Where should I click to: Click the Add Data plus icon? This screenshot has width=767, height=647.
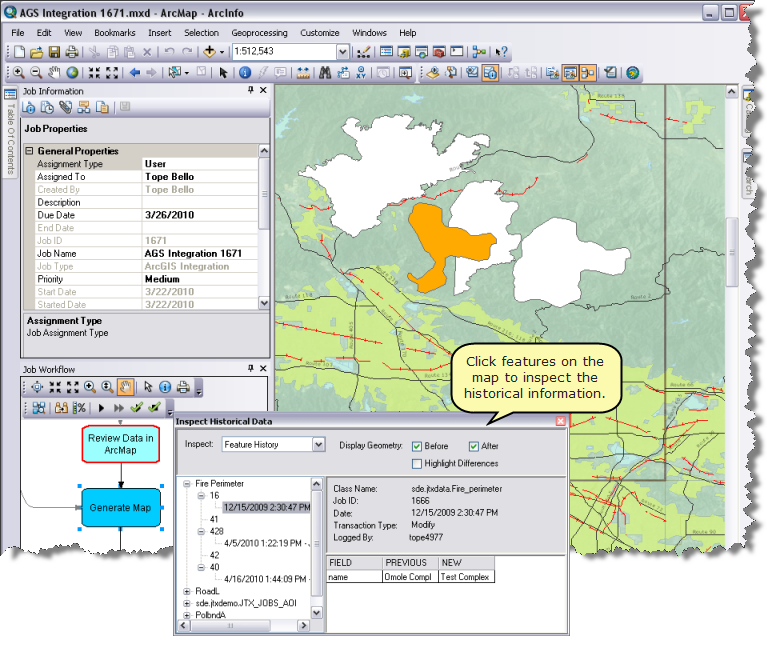pyautogui.click(x=209, y=52)
